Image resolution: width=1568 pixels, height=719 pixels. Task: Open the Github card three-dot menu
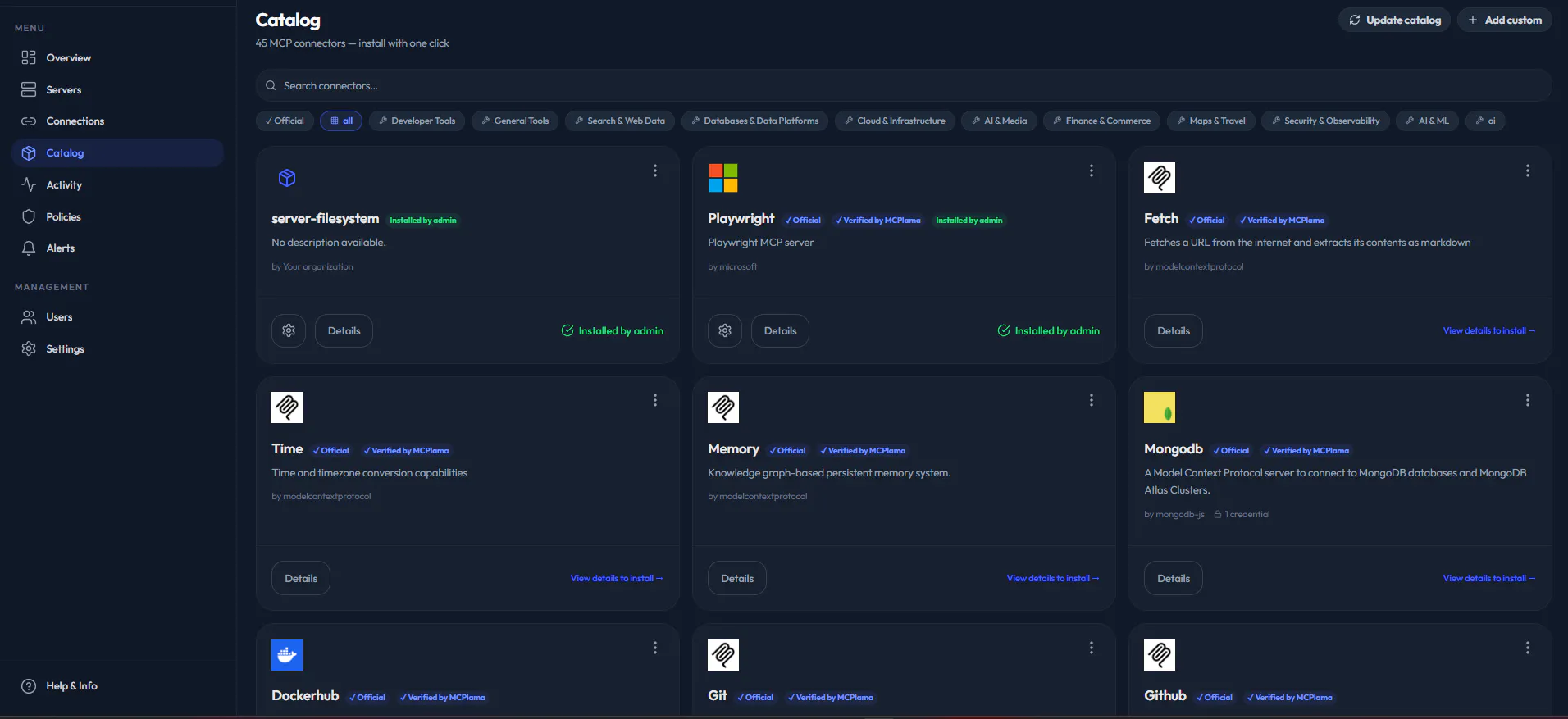1528,648
